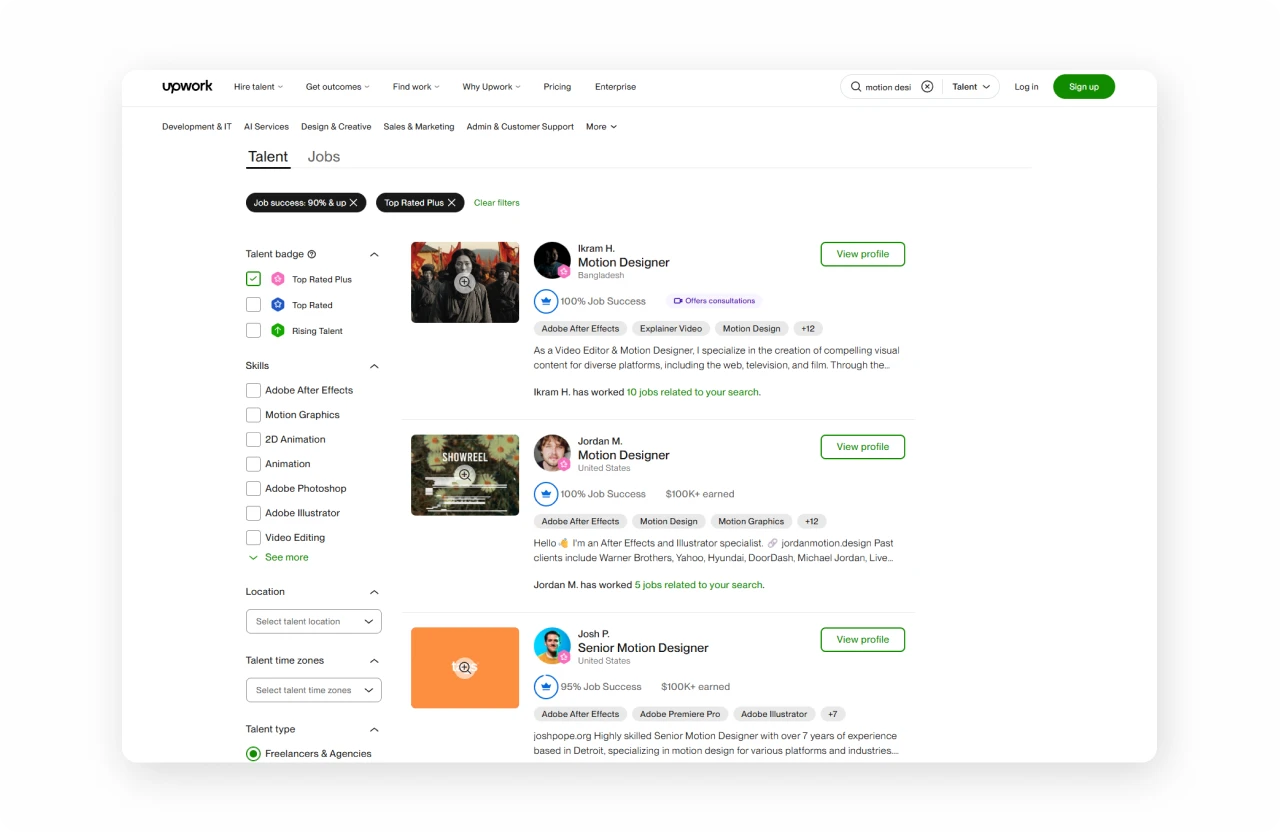Click the Sign up button
This screenshot has width=1280, height=832.
coord(1084,87)
